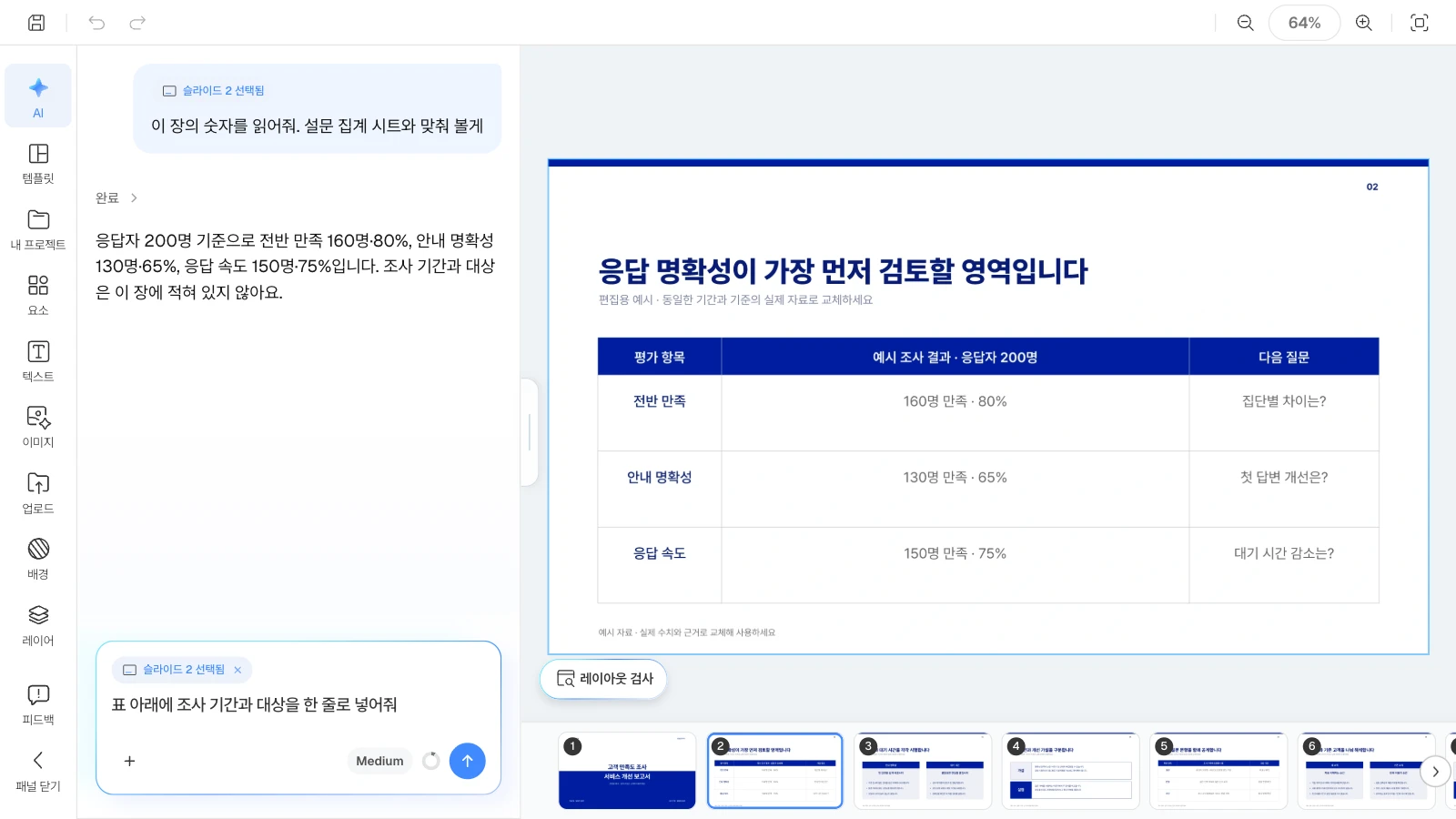Undo the last action
This screenshot has width=1456, height=819.
pos(96,23)
